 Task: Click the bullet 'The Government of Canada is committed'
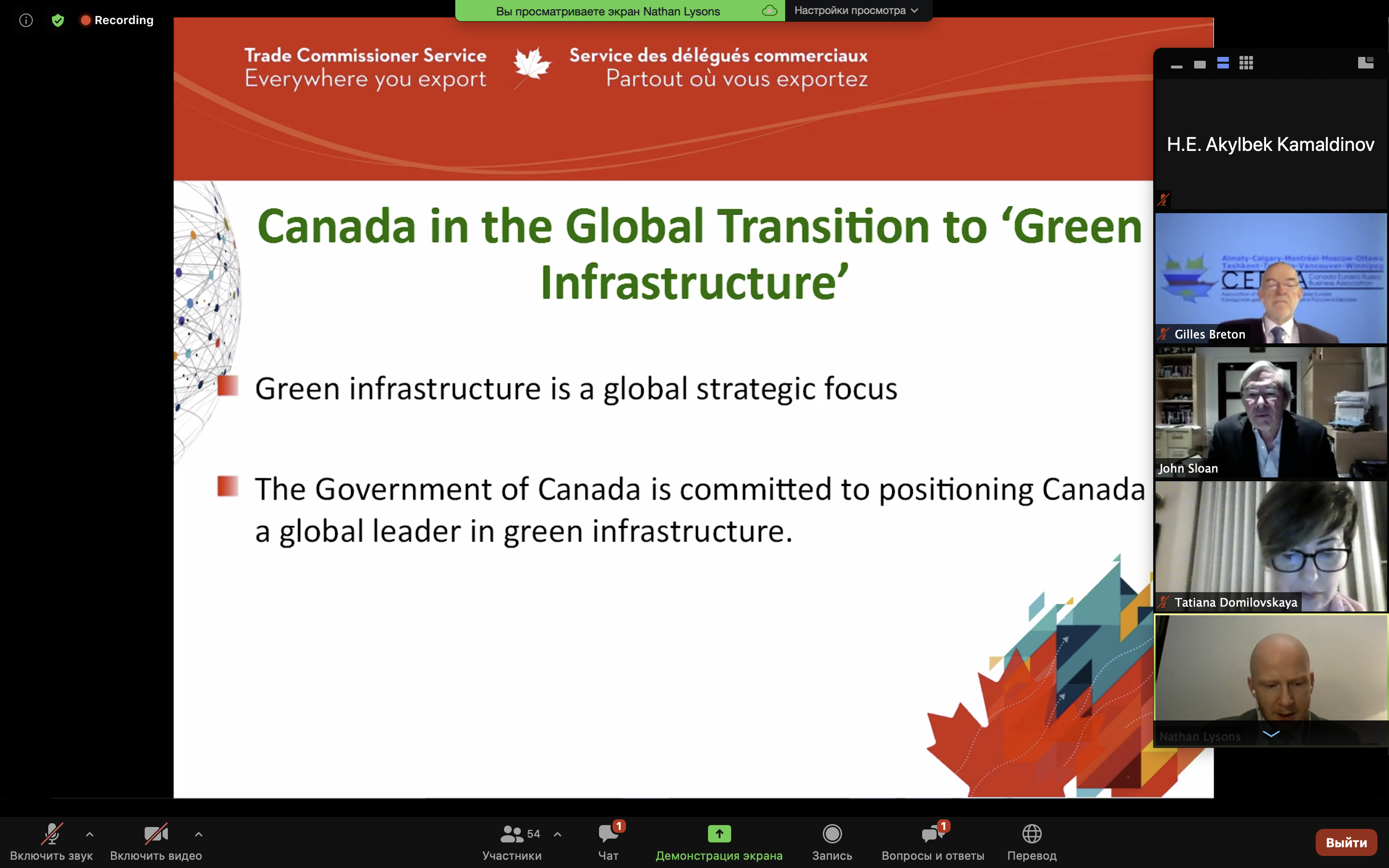click(700, 510)
